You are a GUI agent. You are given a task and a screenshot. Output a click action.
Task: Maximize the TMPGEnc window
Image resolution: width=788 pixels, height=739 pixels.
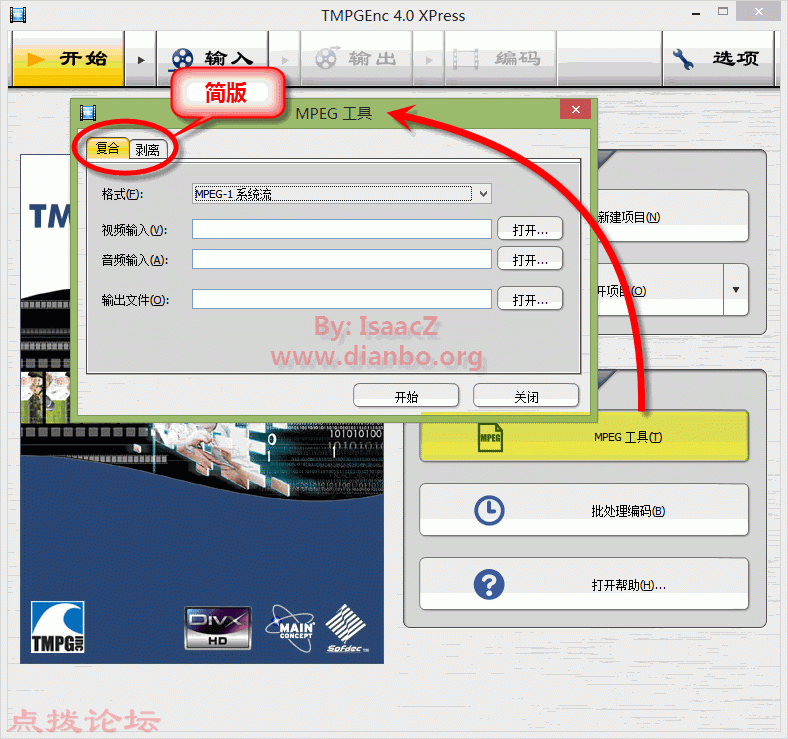[723, 12]
